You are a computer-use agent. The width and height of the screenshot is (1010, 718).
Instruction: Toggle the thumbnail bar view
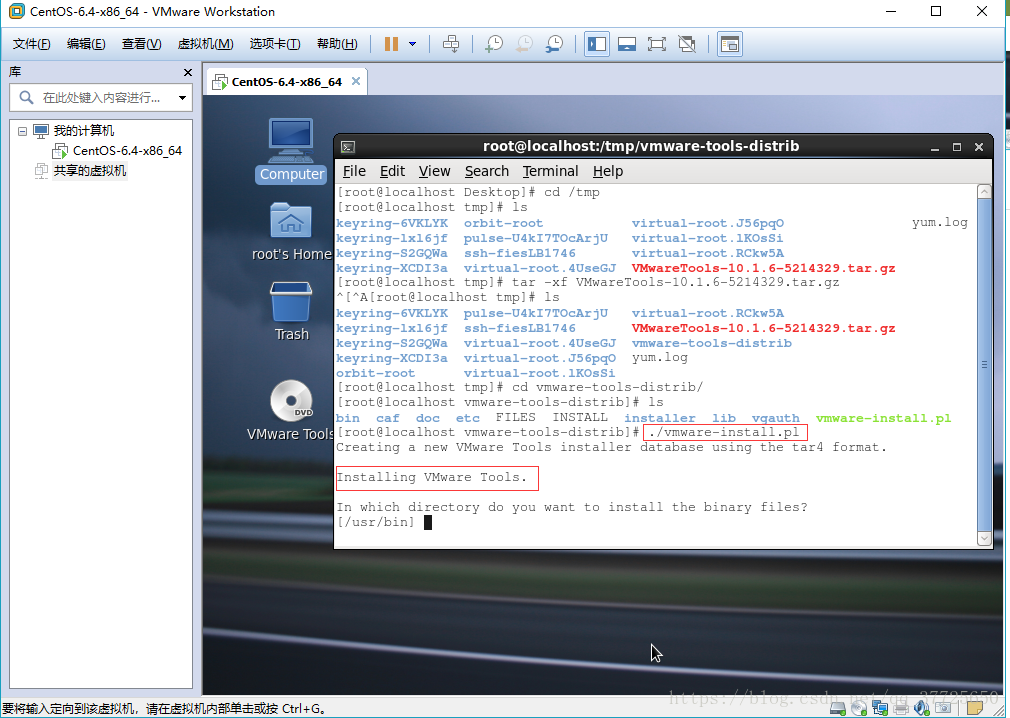click(627, 44)
